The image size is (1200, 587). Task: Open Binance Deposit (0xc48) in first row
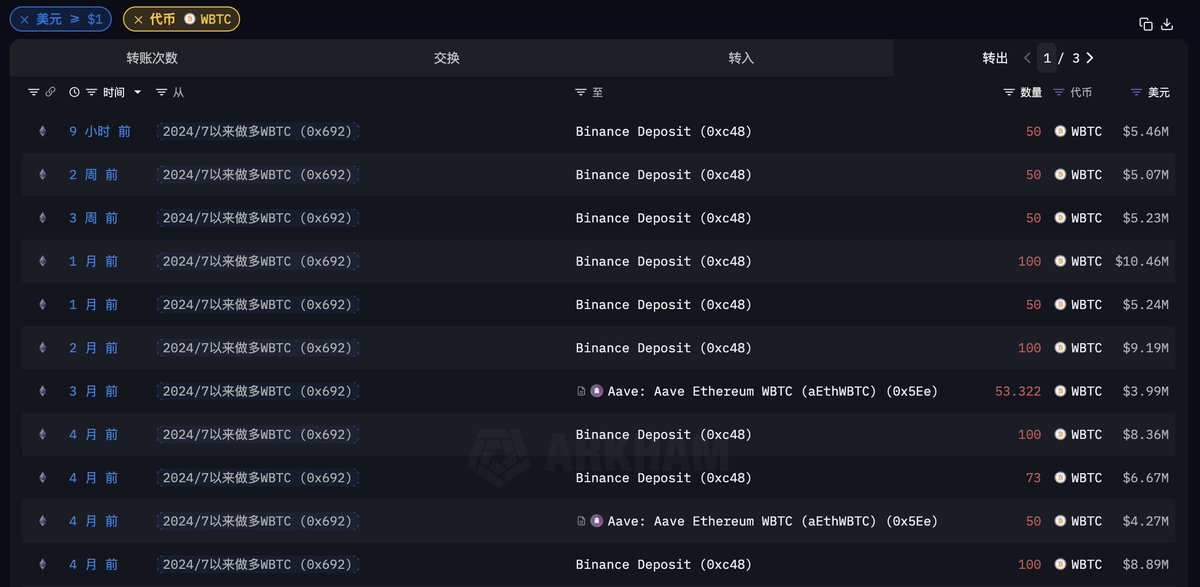[x=664, y=131]
